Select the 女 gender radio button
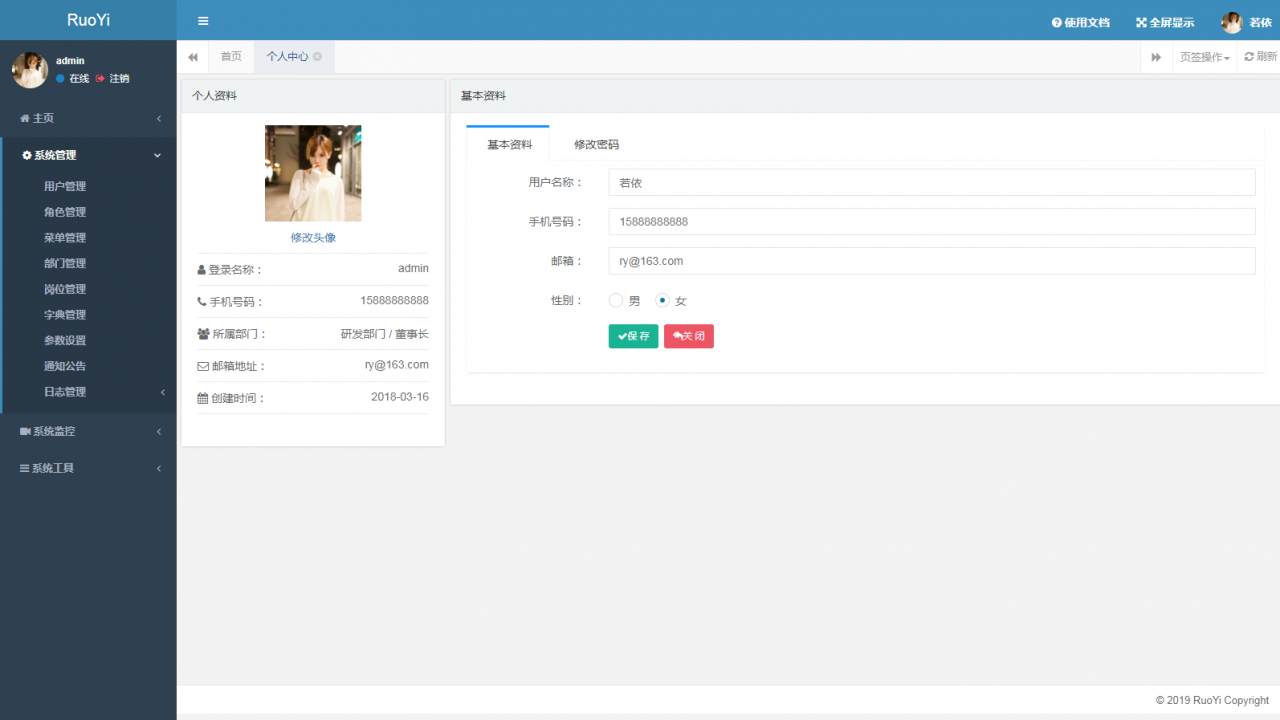The image size is (1280, 720). 662,300
